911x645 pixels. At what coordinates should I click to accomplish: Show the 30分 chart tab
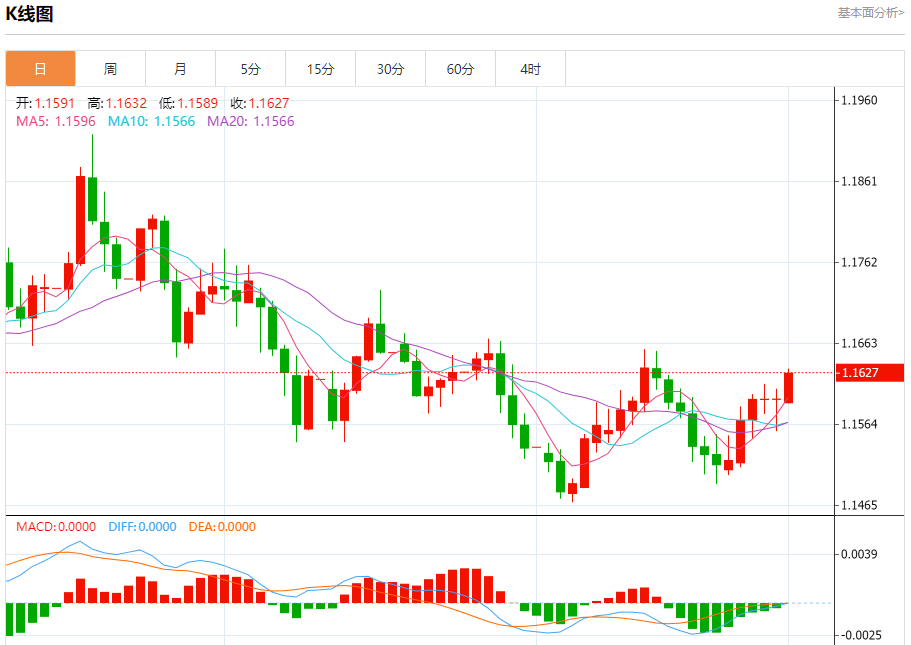(390, 69)
